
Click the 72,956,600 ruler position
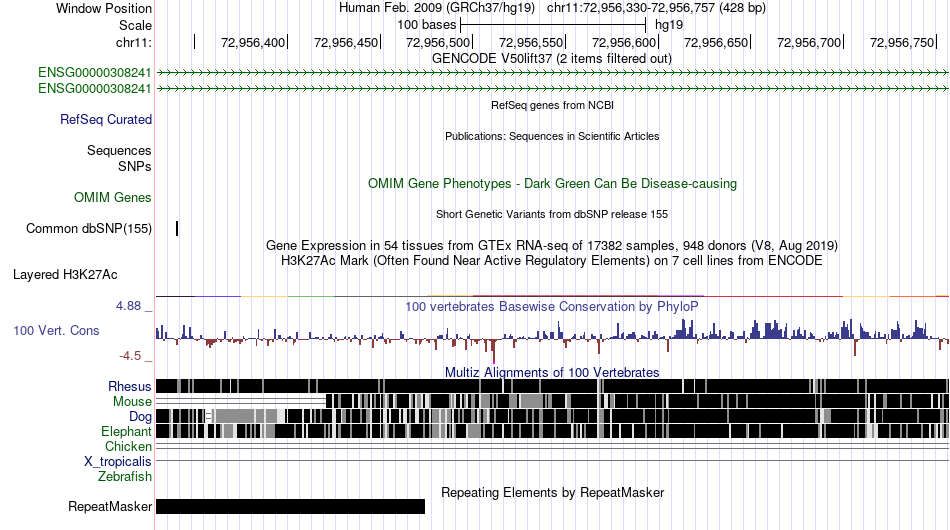[x=625, y=42]
